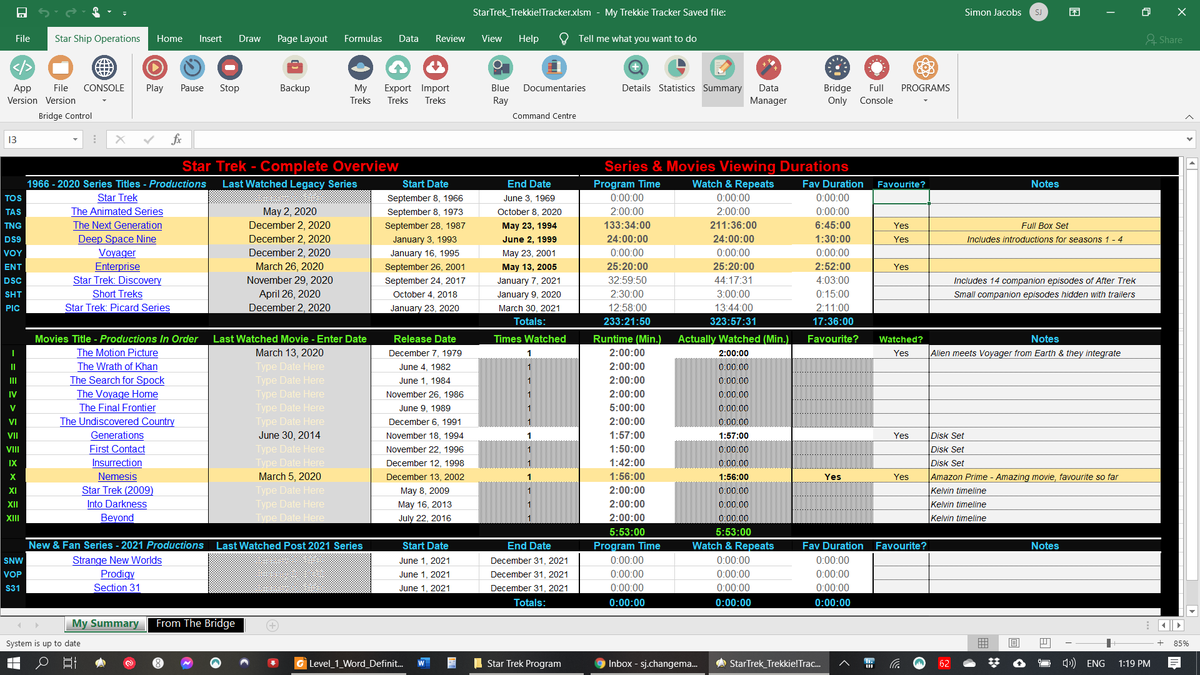1200x675 pixels.
Task: Click the vertical scrollbar down arrow
Action: pos(1190,610)
